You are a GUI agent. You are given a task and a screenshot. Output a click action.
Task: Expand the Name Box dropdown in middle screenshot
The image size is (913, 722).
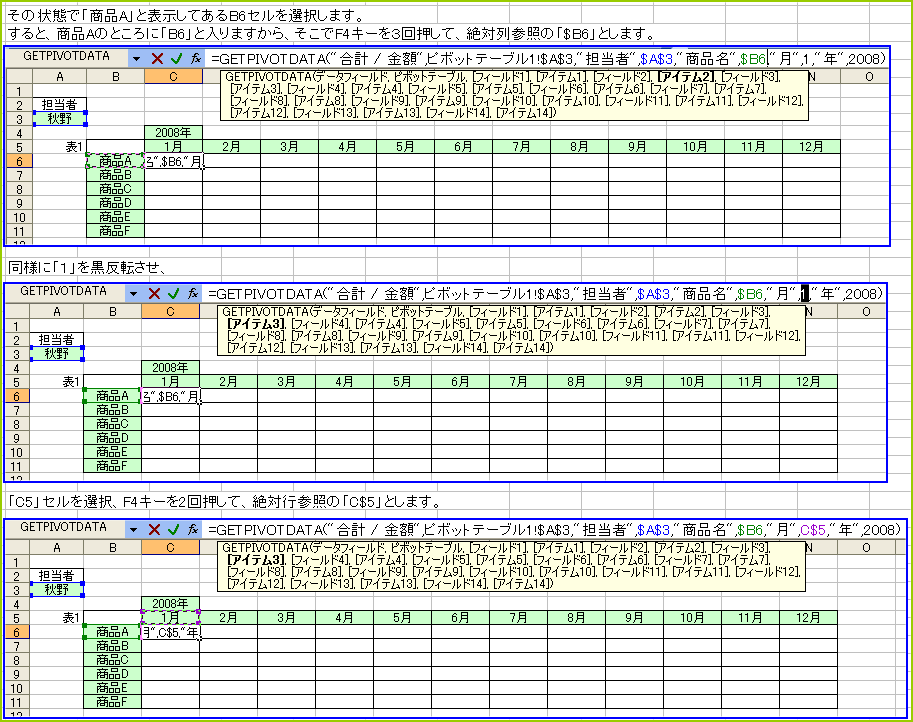[133, 293]
